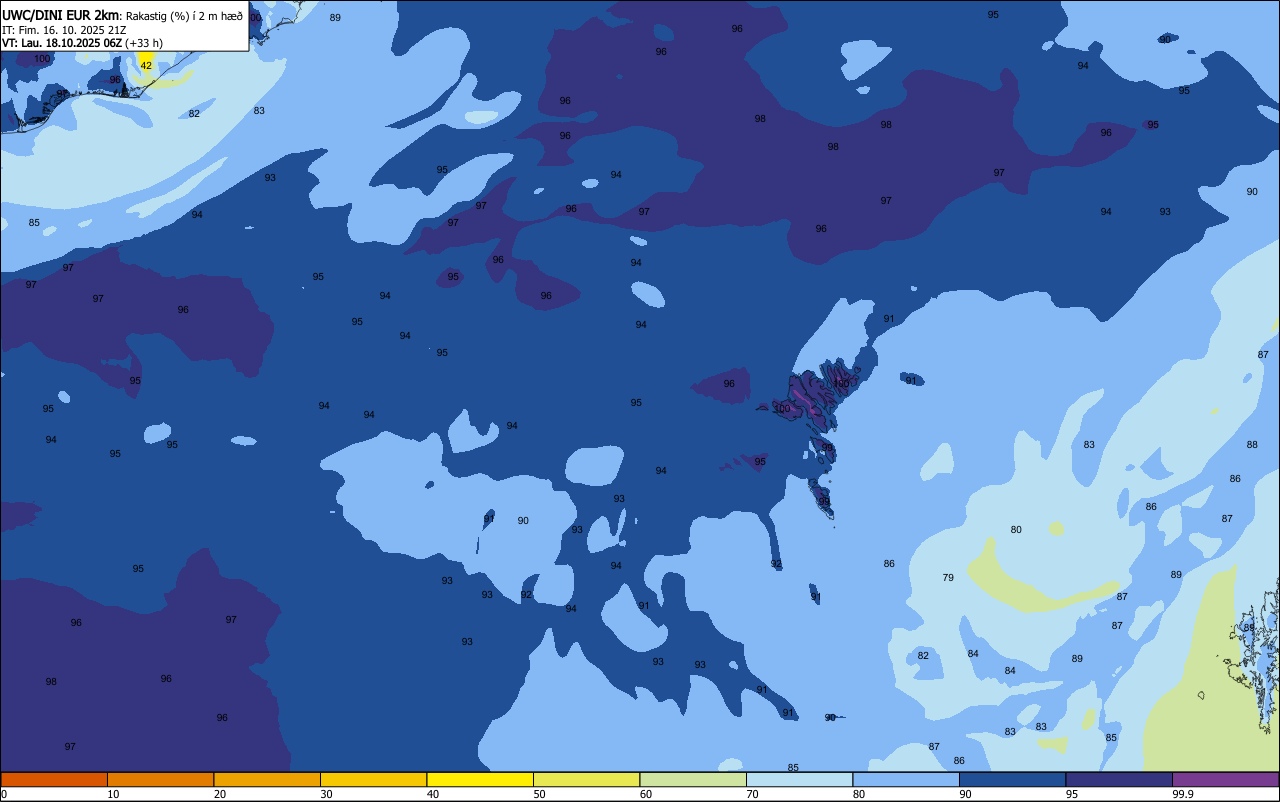Click the '42' humidity value on yellow patch

pos(146,65)
